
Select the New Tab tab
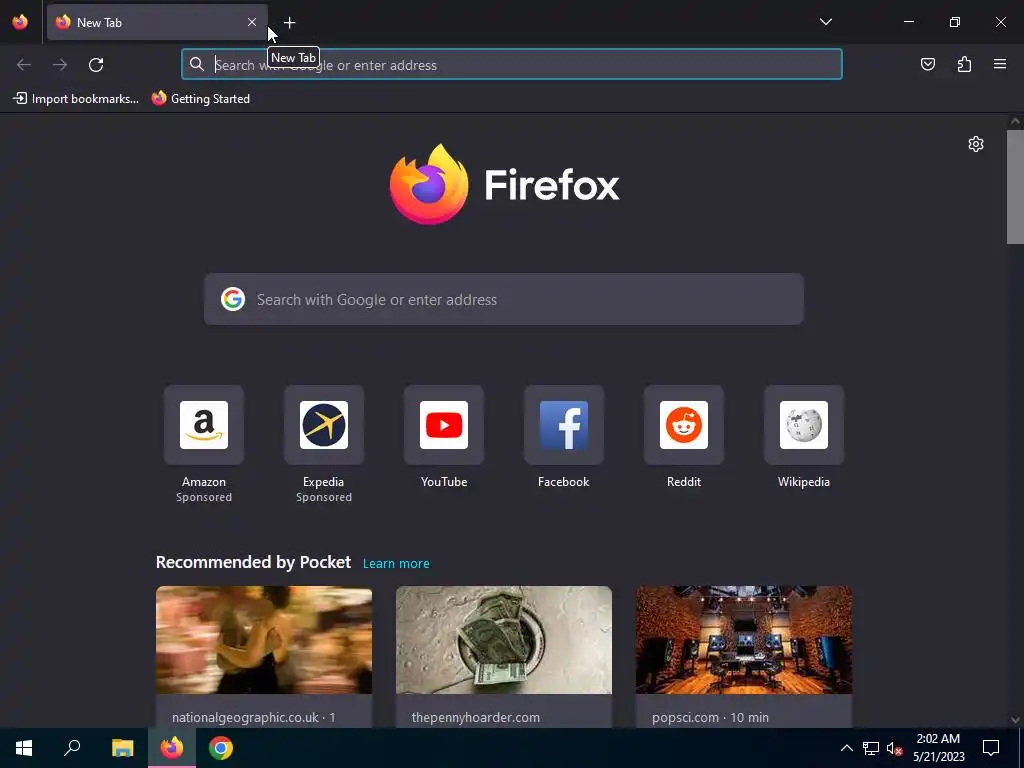coord(157,22)
